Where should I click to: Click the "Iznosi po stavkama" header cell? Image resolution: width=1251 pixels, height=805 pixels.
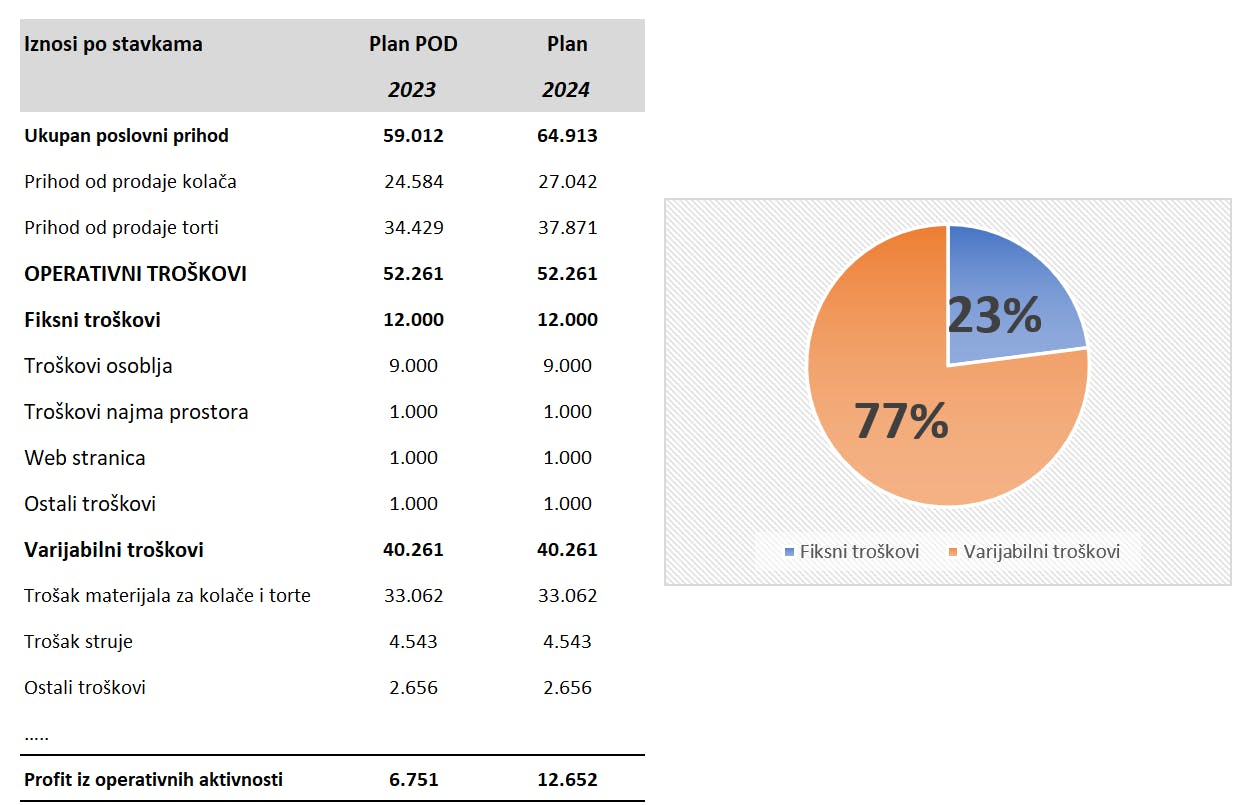(x=113, y=44)
